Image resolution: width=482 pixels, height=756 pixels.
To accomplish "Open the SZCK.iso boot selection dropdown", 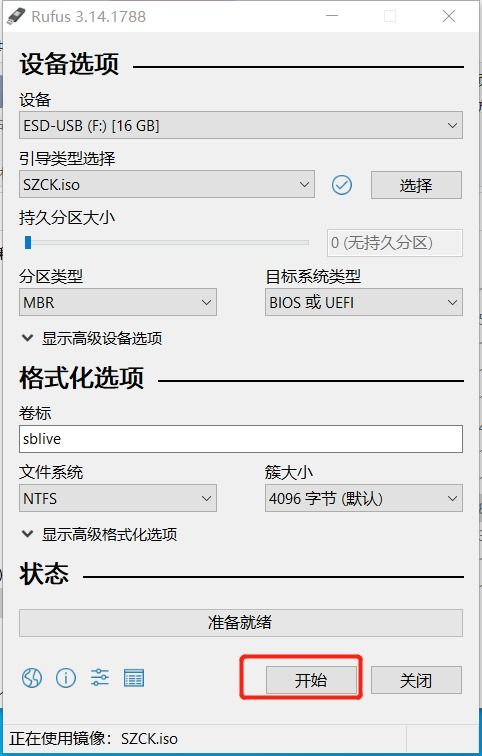I will coord(167,184).
